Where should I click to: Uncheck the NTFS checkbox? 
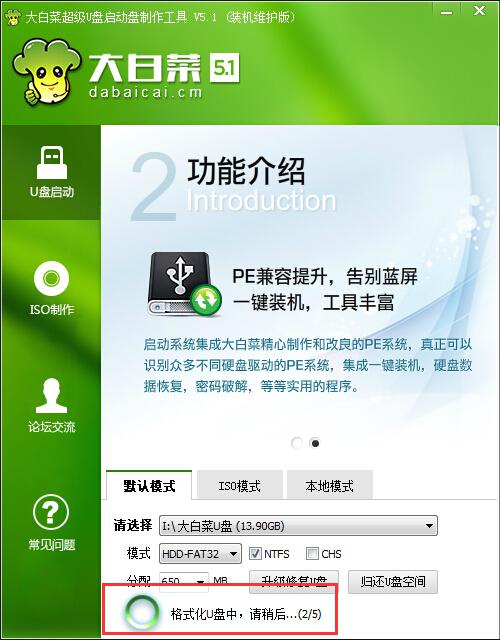point(255,554)
